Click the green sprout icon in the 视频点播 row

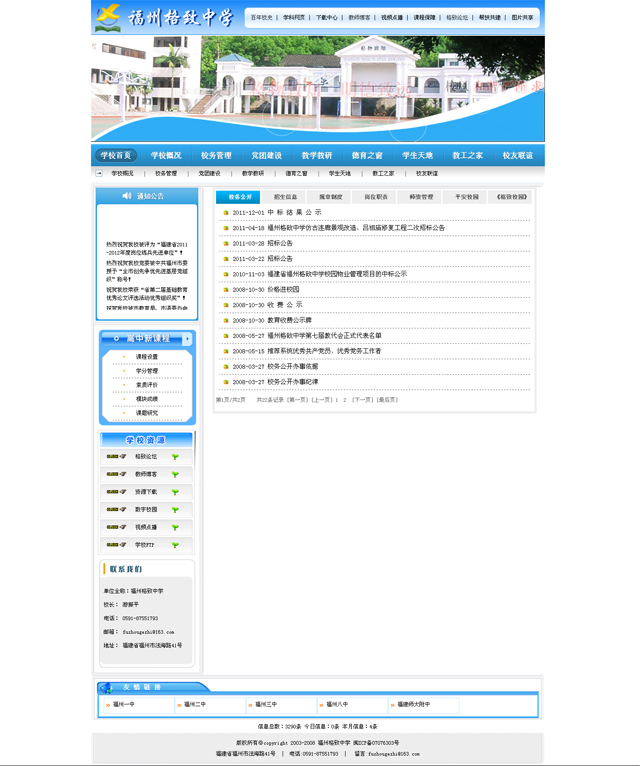pyautogui.click(x=175, y=527)
